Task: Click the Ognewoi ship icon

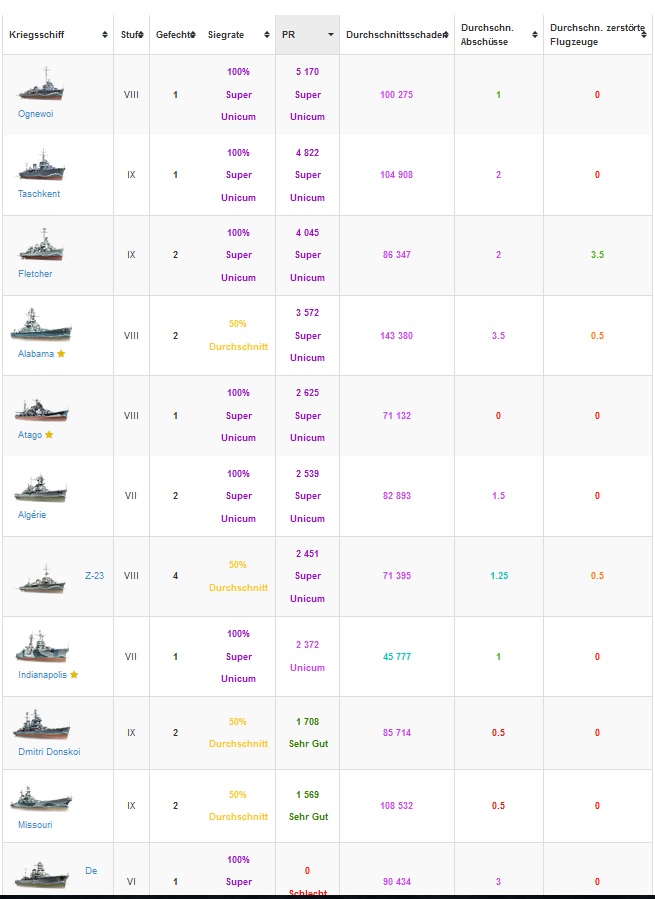Action: [x=41, y=84]
